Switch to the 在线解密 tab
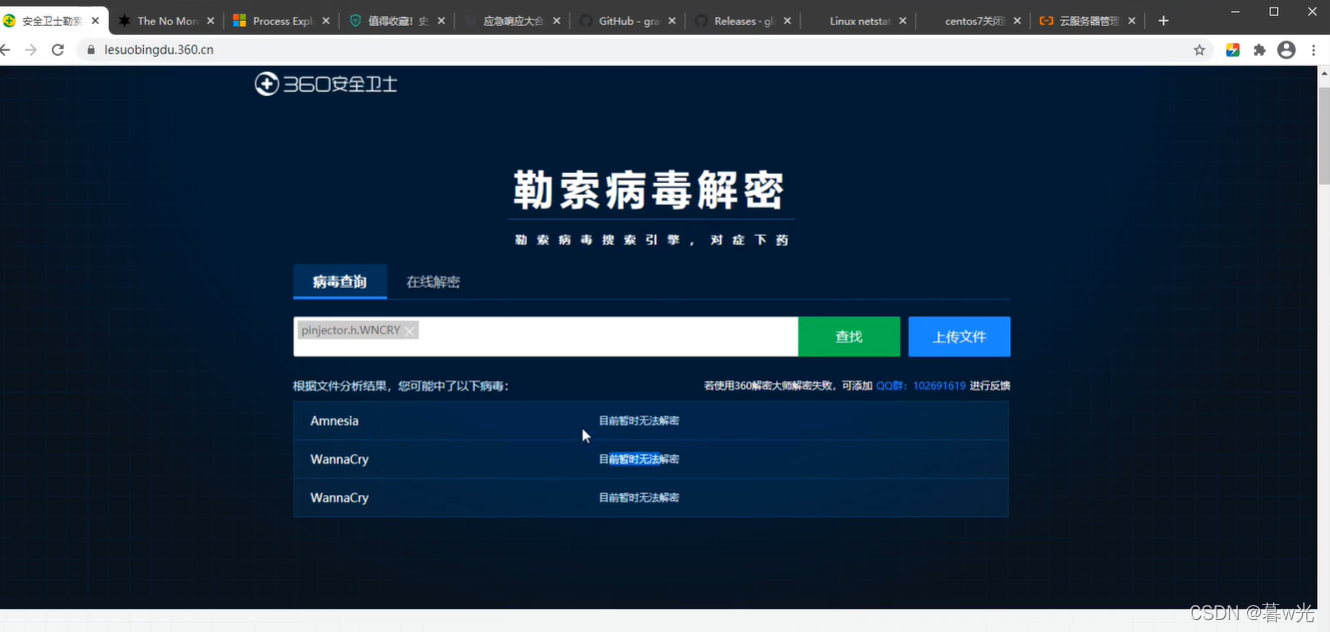This screenshot has height=632, width=1330. [x=432, y=282]
